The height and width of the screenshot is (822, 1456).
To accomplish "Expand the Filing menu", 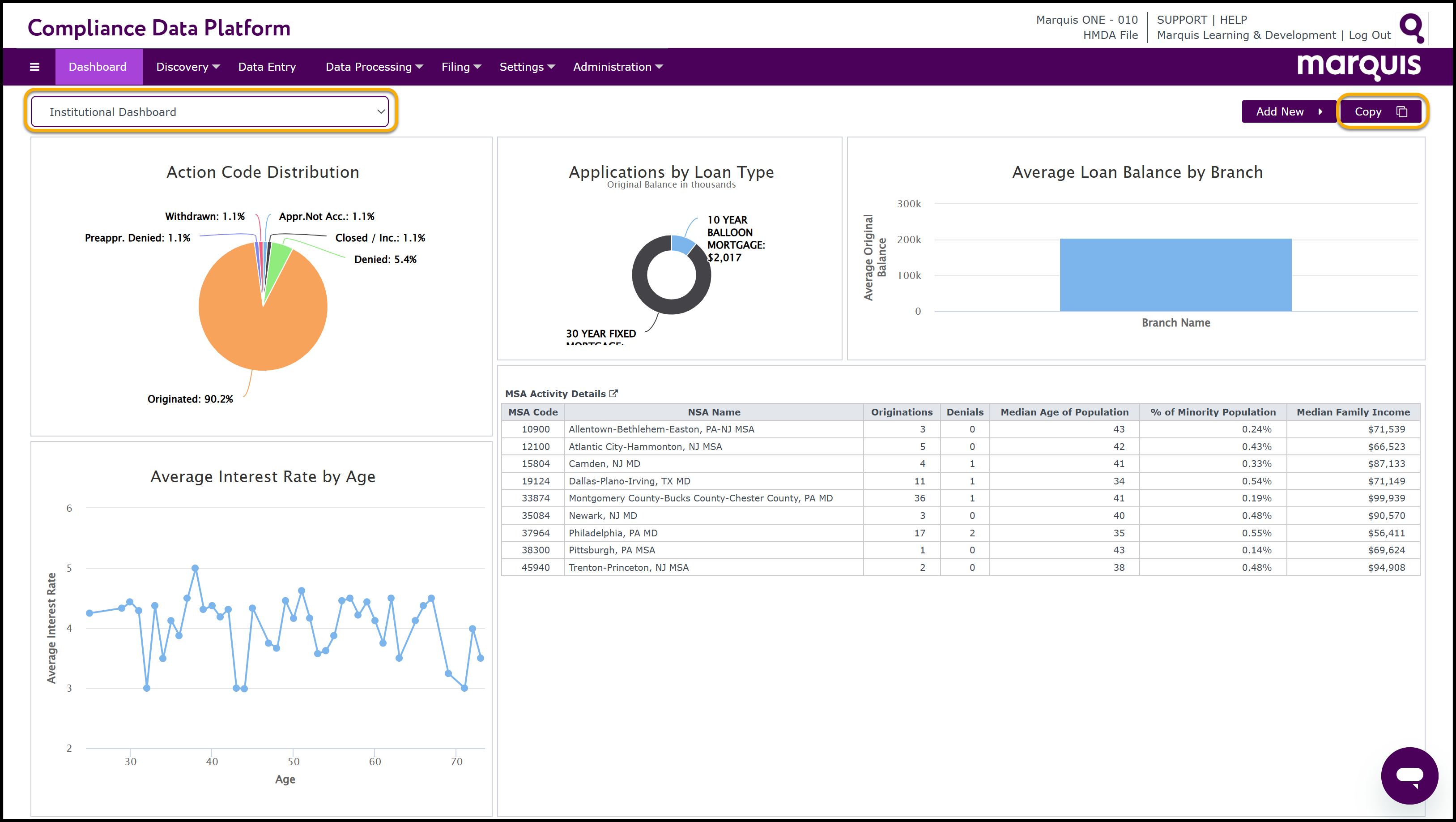I will pos(461,67).
